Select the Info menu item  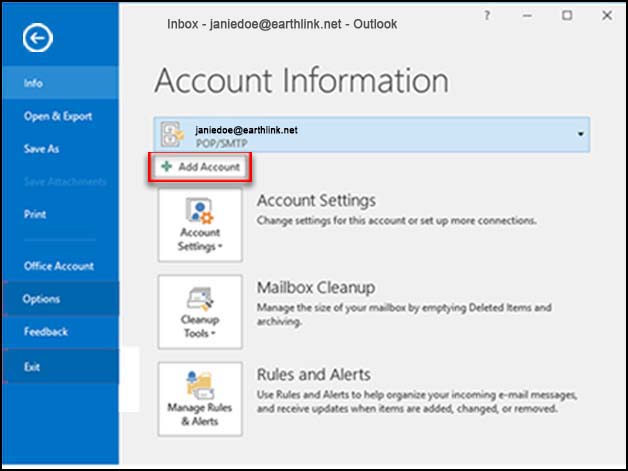point(60,83)
